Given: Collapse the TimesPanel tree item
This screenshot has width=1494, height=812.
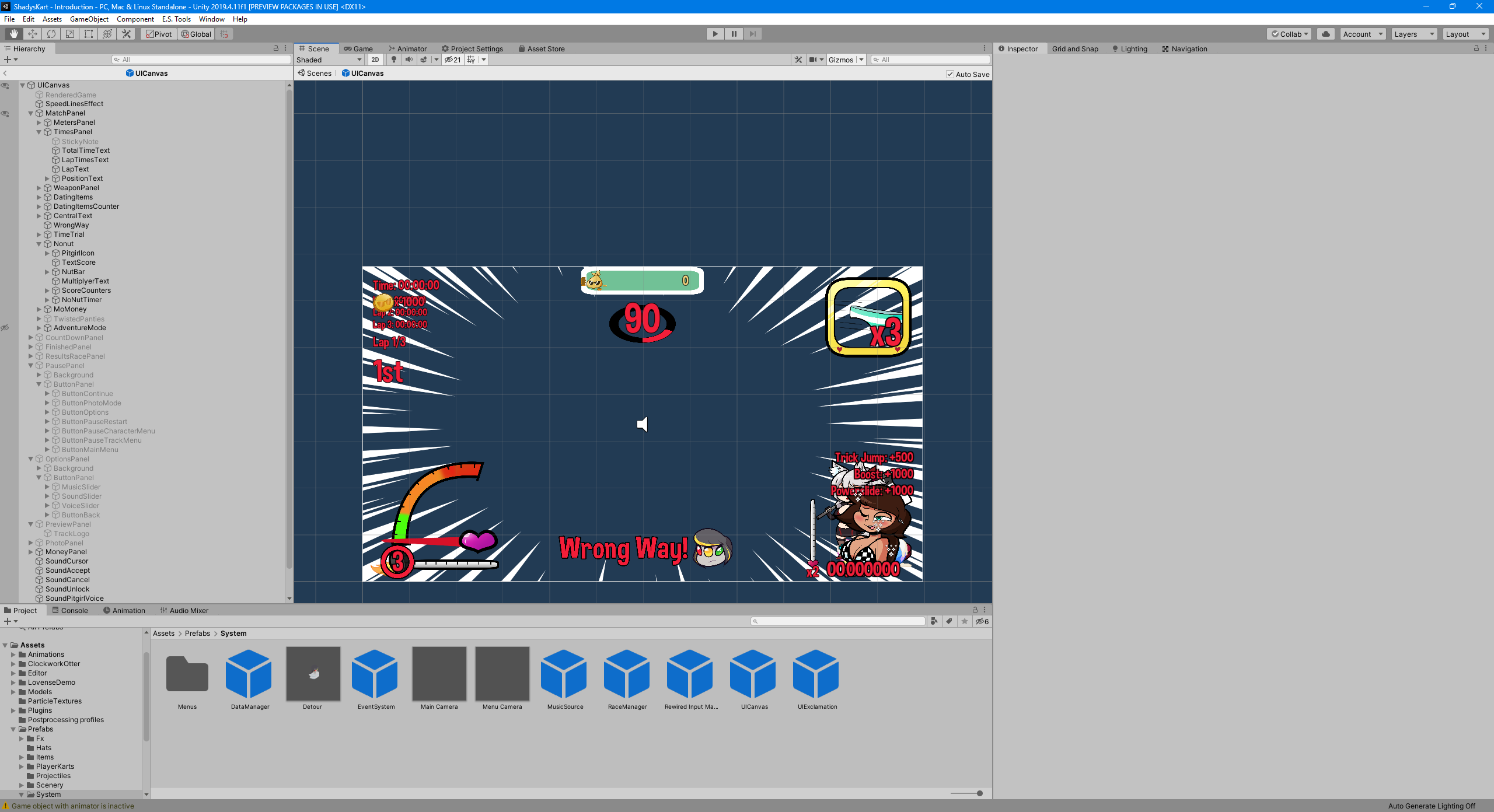Looking at the screenshot, I should 39,132.
